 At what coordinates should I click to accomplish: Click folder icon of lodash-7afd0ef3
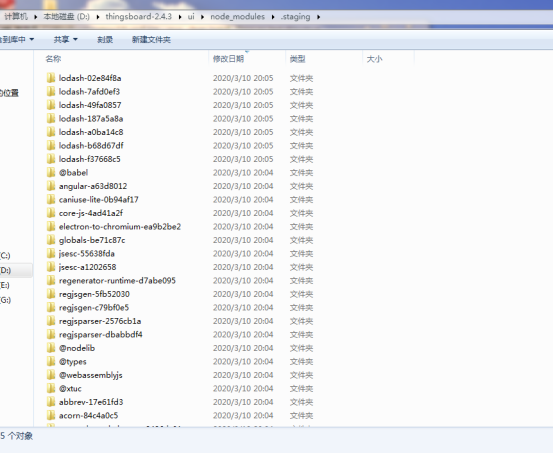click(51, 92)
